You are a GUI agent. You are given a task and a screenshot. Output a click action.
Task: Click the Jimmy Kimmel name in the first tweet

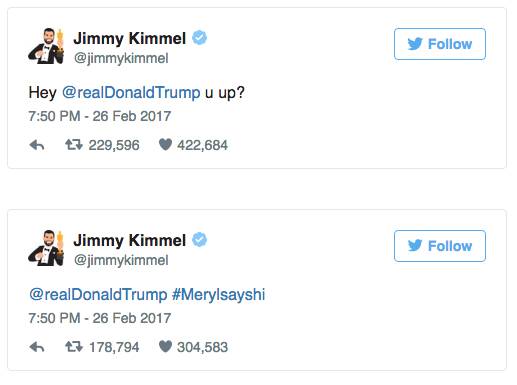130,38
